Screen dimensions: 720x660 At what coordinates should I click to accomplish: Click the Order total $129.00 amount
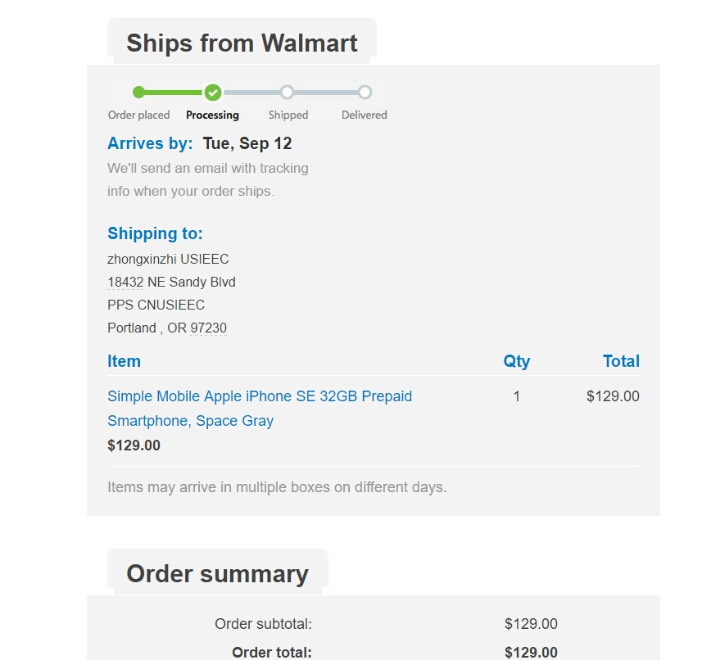click(x=531, y=652)
